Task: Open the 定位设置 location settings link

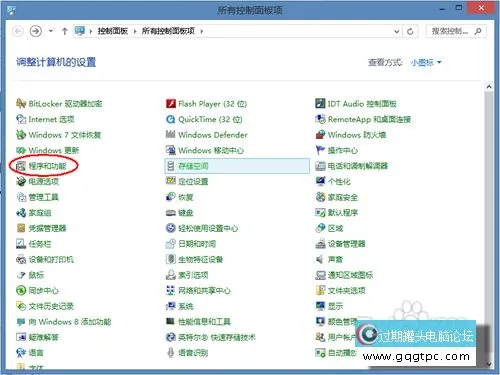Action: [x=193, y=181]
